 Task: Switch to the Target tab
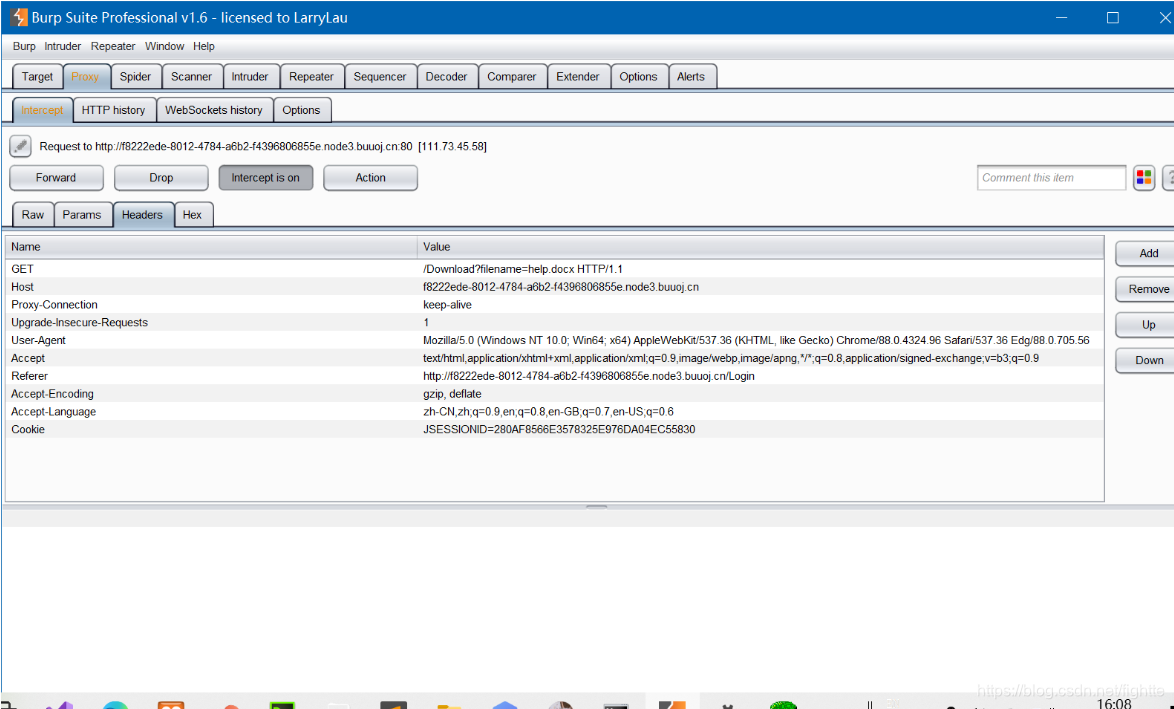[x=37, y=76]
